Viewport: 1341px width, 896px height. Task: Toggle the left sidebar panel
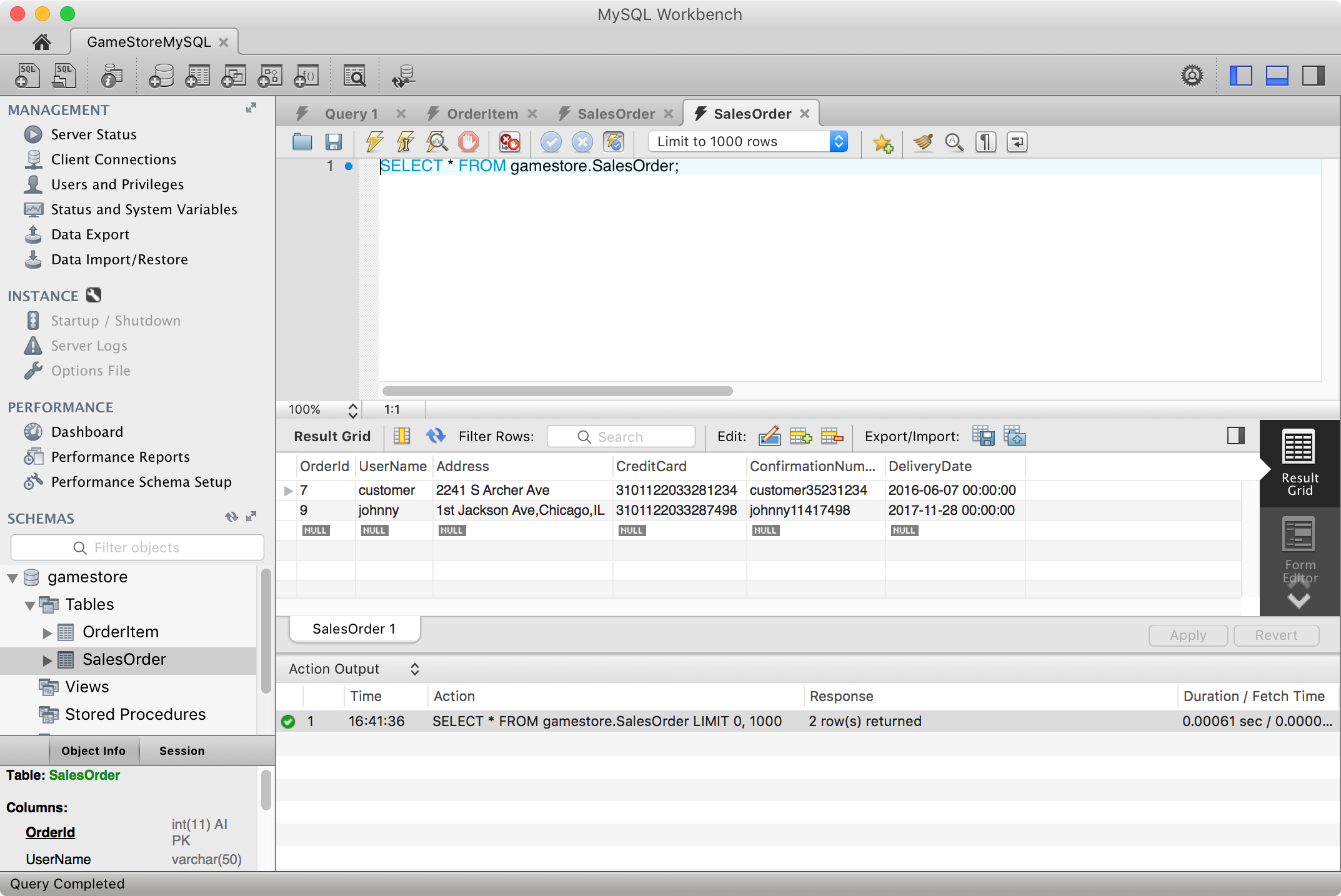[1240, 76]
